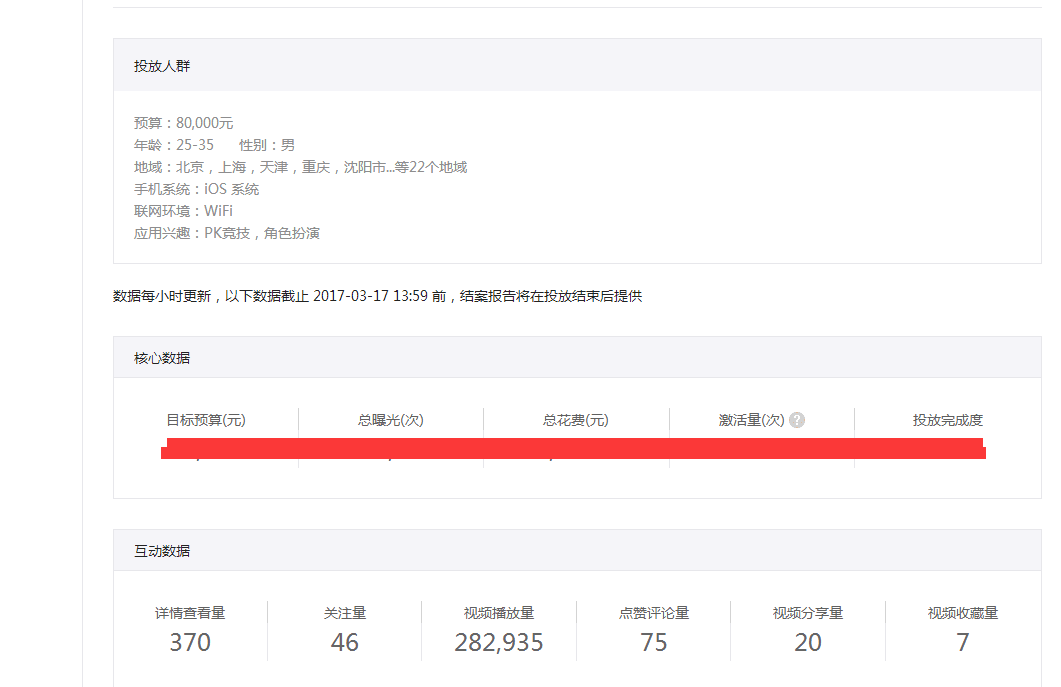Click the 应用兴趣：PK竞技，角色扮演 line

[x=226, y=233]
